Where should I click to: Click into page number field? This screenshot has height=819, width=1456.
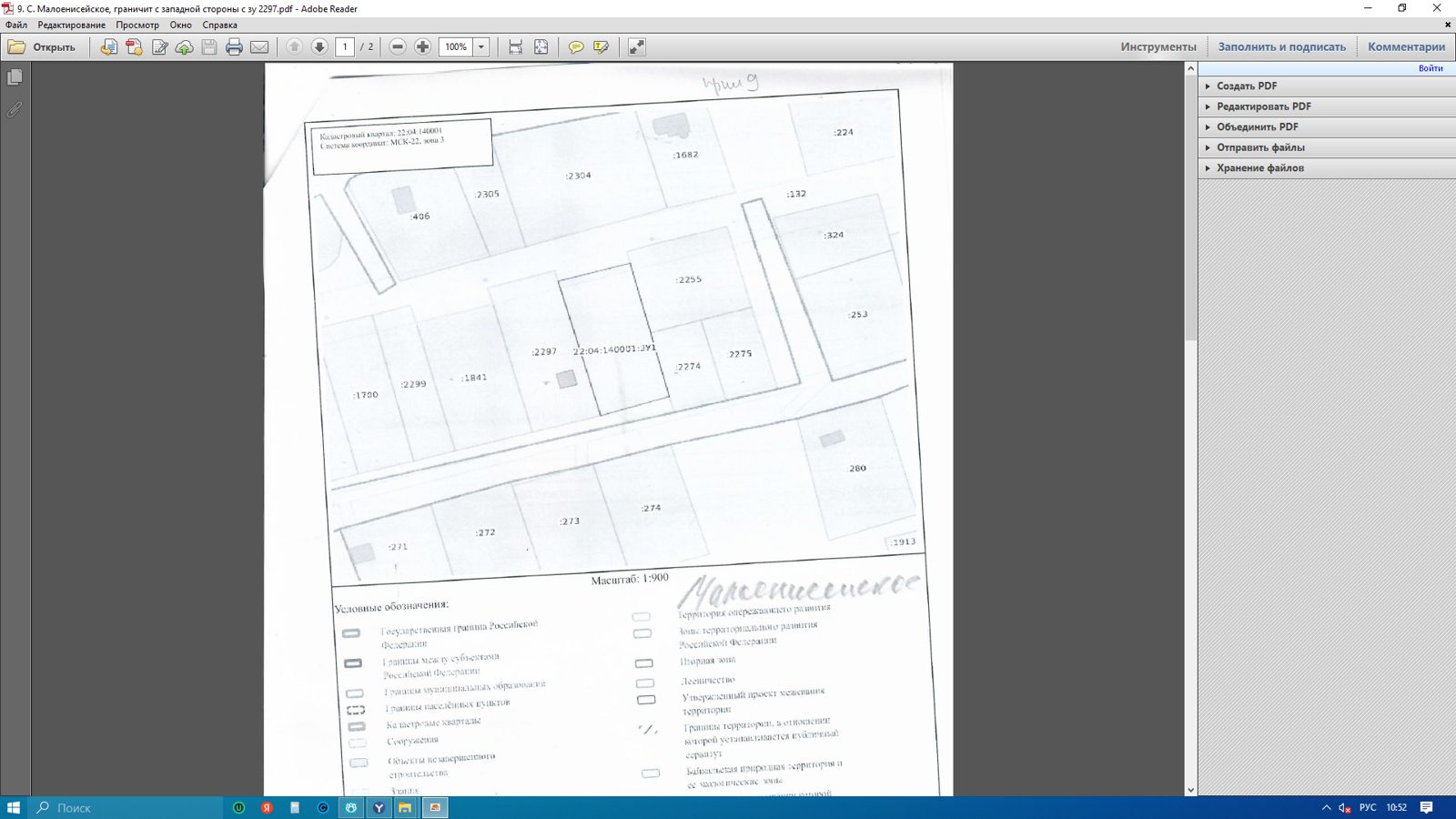point(345,47)
